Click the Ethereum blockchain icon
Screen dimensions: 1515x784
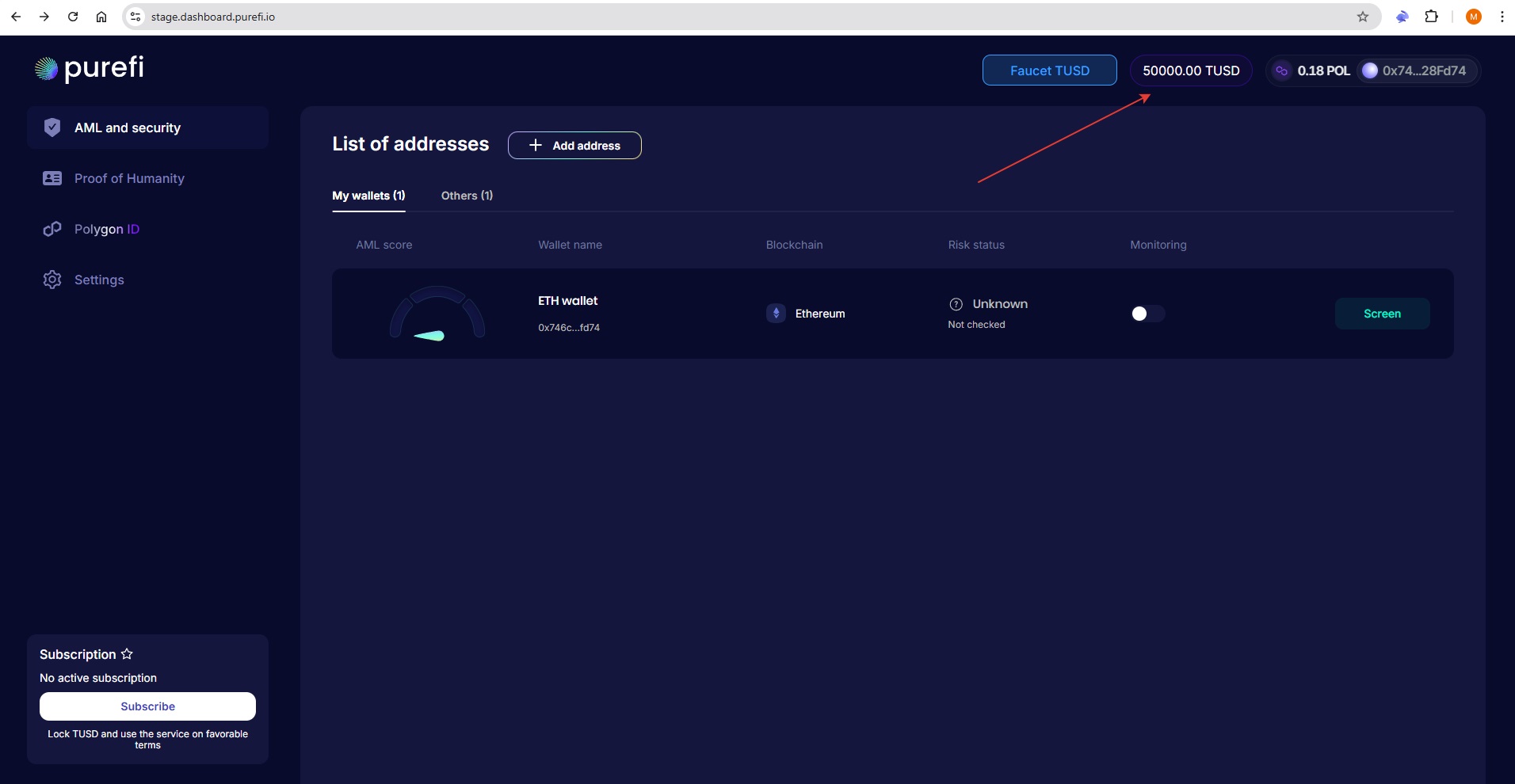pos(776,314)
